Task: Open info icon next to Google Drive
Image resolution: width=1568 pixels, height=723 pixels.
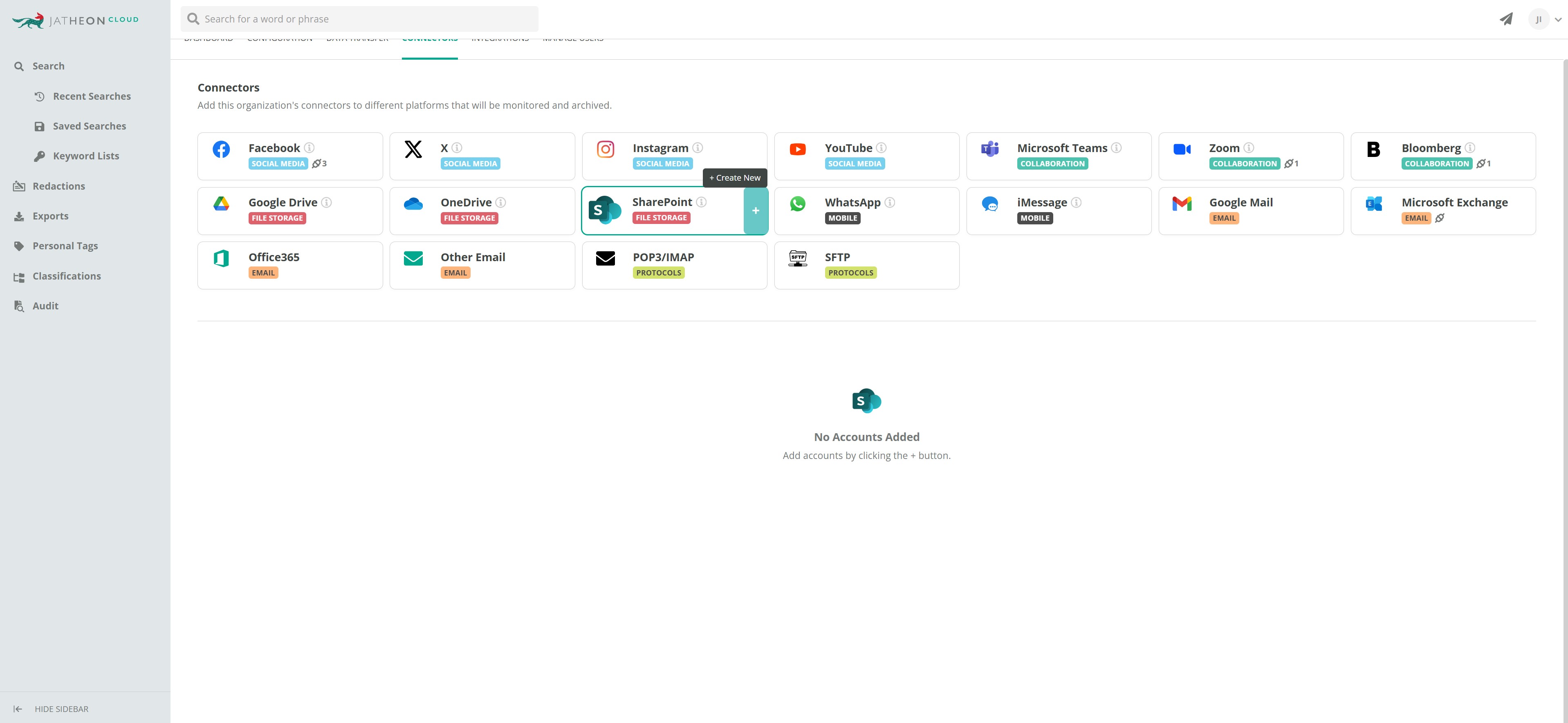Action: 326,203
